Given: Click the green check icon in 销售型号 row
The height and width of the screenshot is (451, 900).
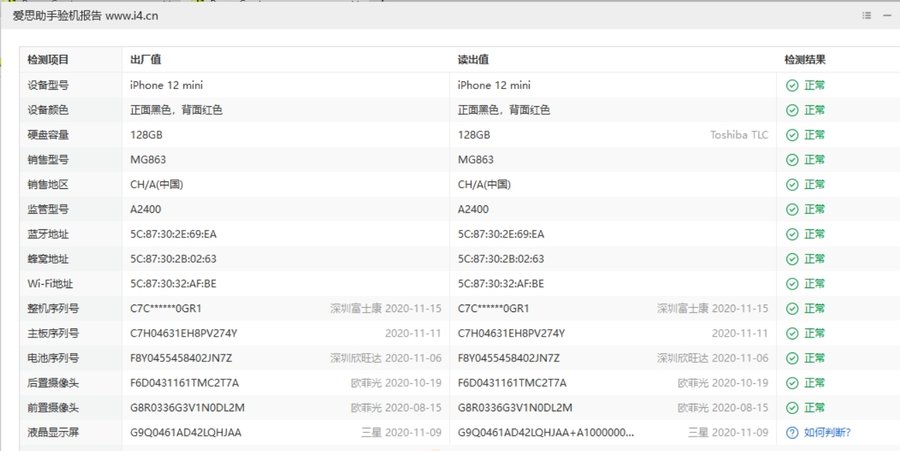Looking at the screenshot, I should click(792, 160).
